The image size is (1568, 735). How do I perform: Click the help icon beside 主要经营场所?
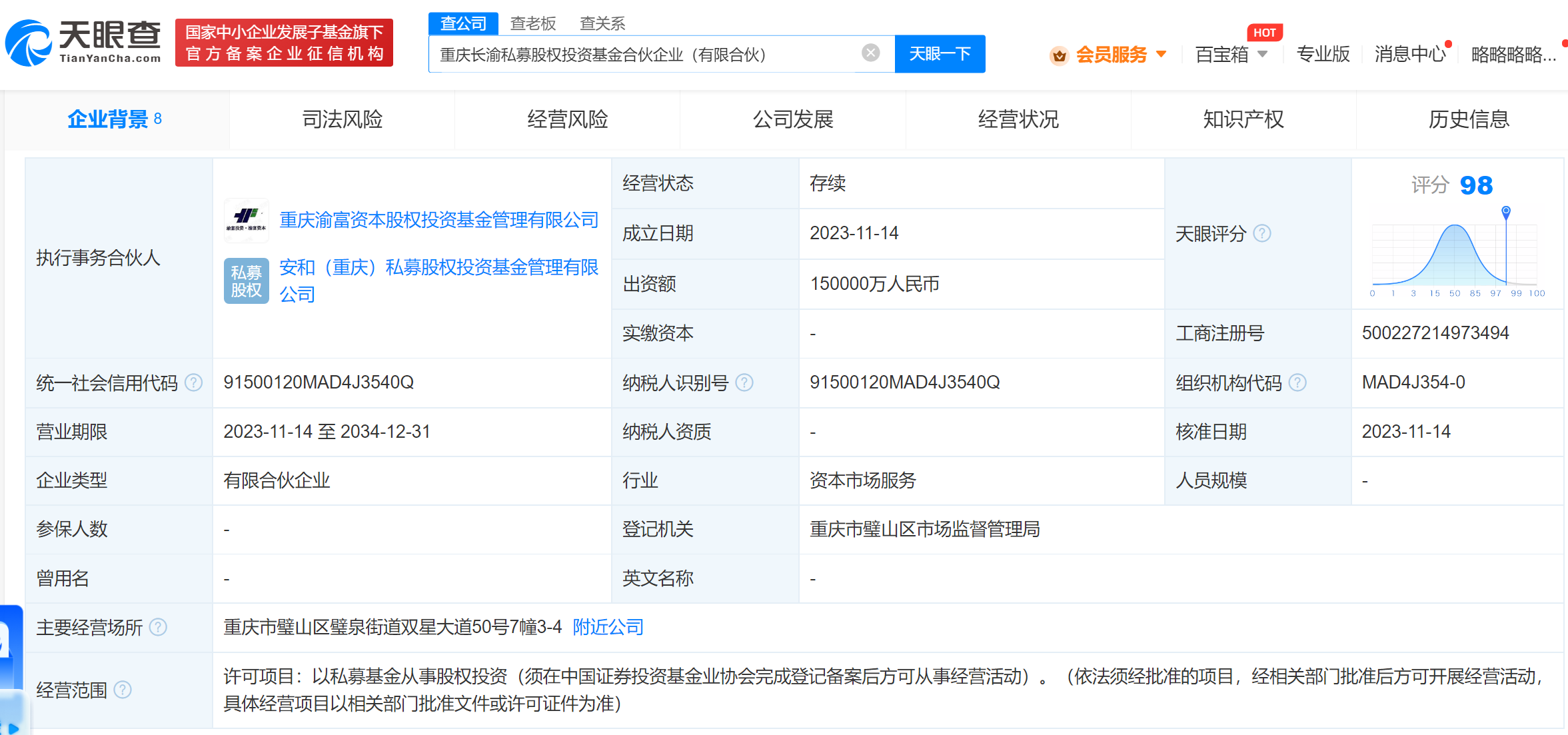[158, 627]
